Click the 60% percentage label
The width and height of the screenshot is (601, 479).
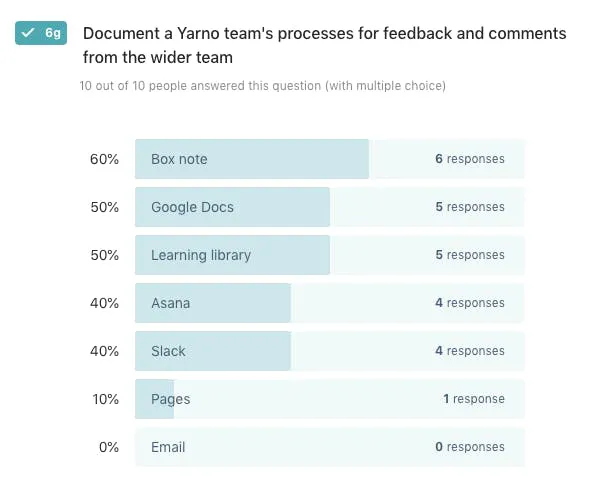(104, 159)
